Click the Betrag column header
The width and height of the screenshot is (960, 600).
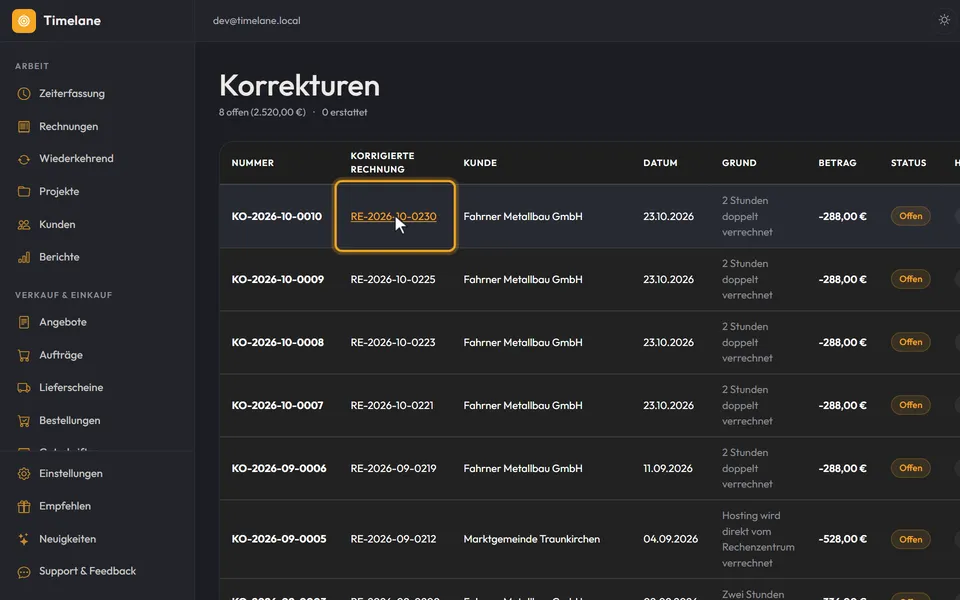click(x=837, y=163)
